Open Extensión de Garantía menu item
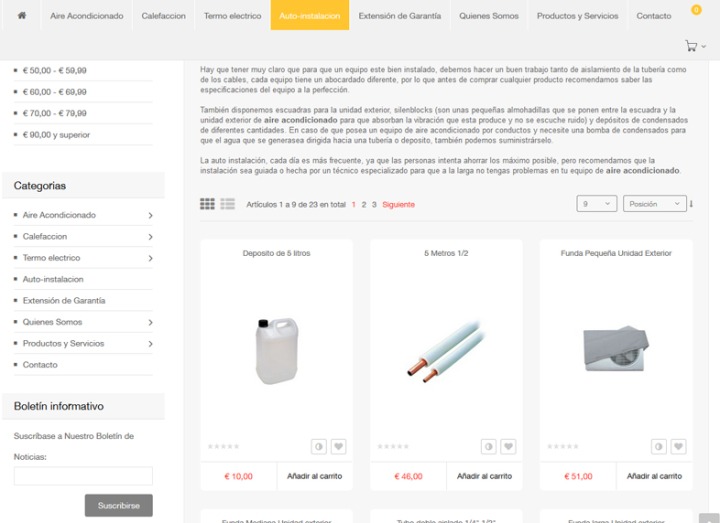The width and height of the screenshot is (720, 523). coord(399,16)
